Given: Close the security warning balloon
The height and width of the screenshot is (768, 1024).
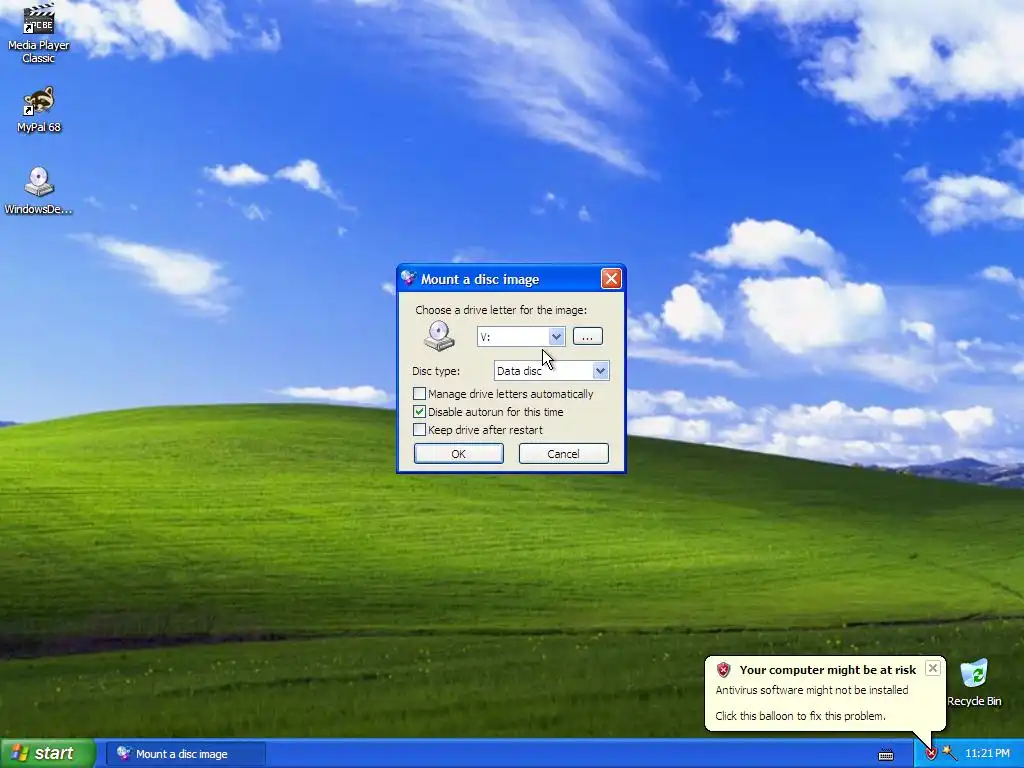Looking at the screenshot, I should pyautogui.click(x=933, y=668).
